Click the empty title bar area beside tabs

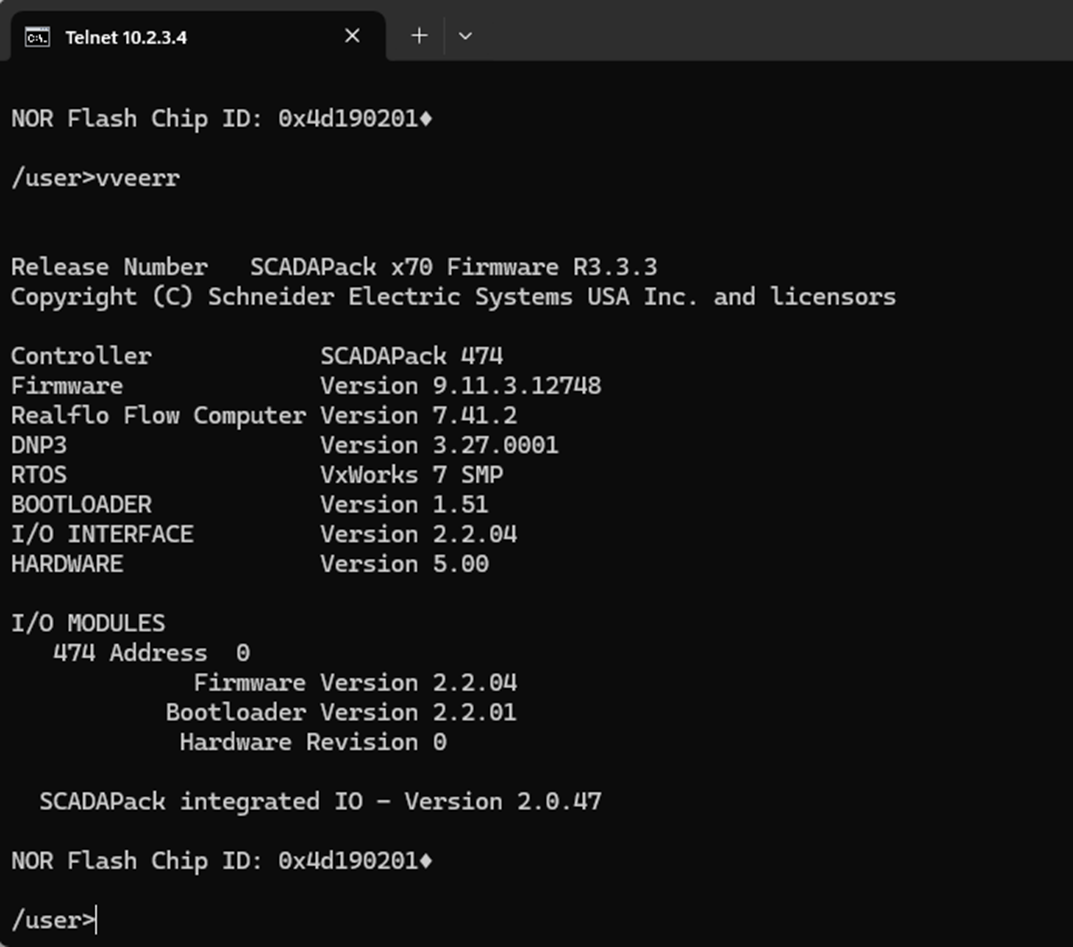point(773,30)
